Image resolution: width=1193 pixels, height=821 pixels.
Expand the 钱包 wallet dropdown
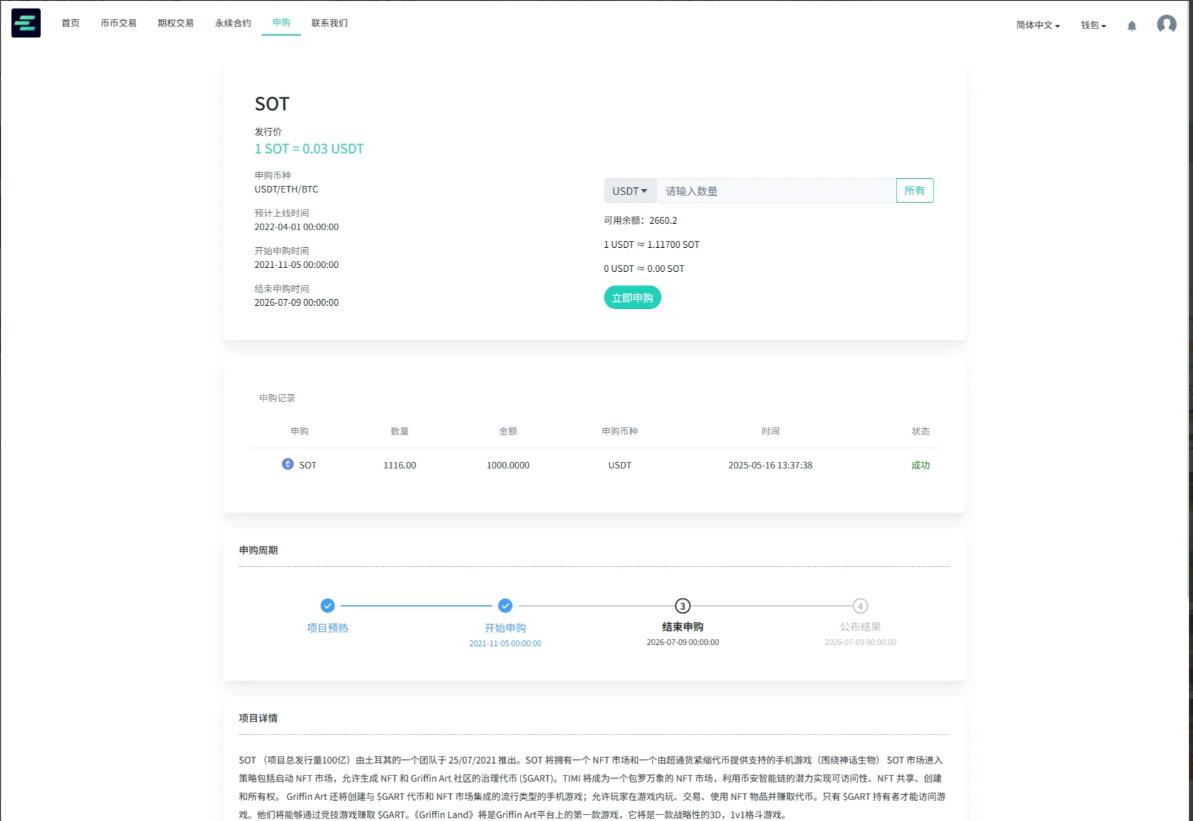tap(1093, 26)
